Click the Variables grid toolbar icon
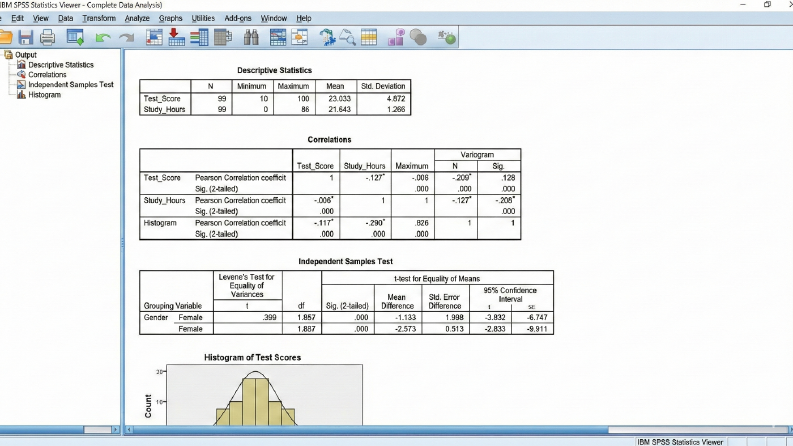 click(223, 37)
